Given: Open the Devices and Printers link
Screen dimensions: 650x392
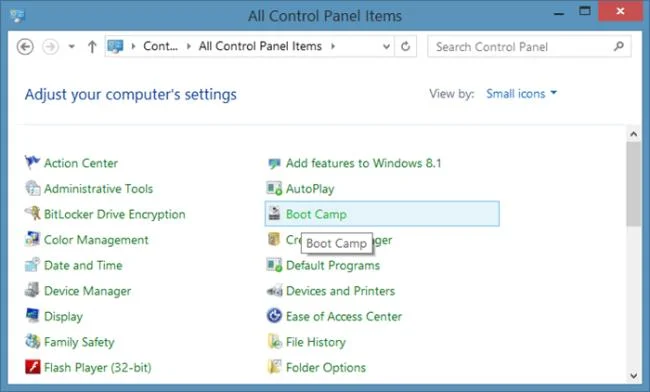Looking at the screenshot, I should (x=340, y=291).
